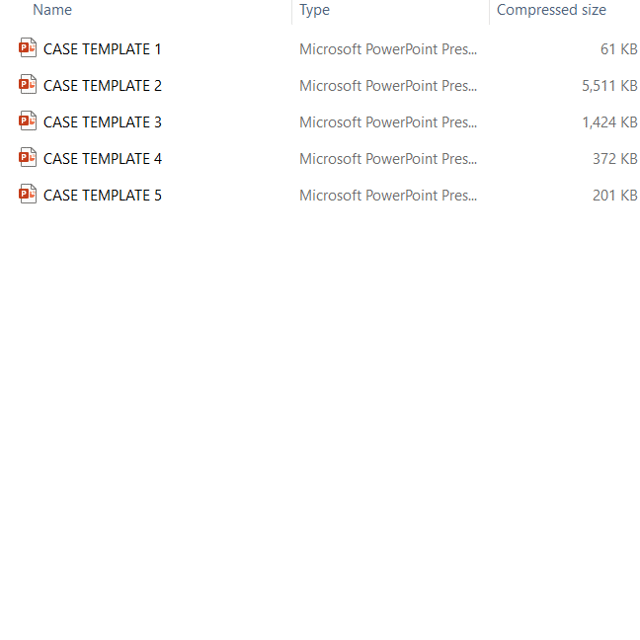
Task: Click the Type cell of CASE TEMPLATE 2
Action: coord(388,86)
